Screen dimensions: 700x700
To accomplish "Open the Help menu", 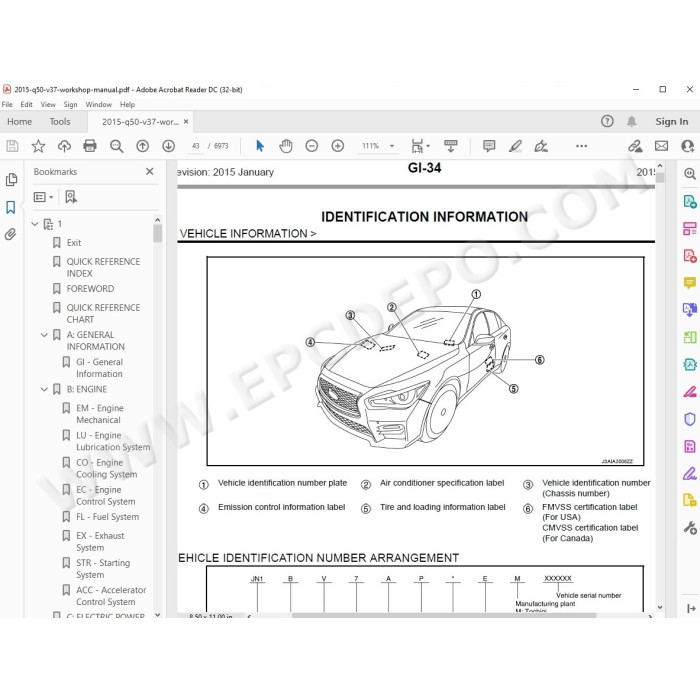I will [x=127, y=104].
